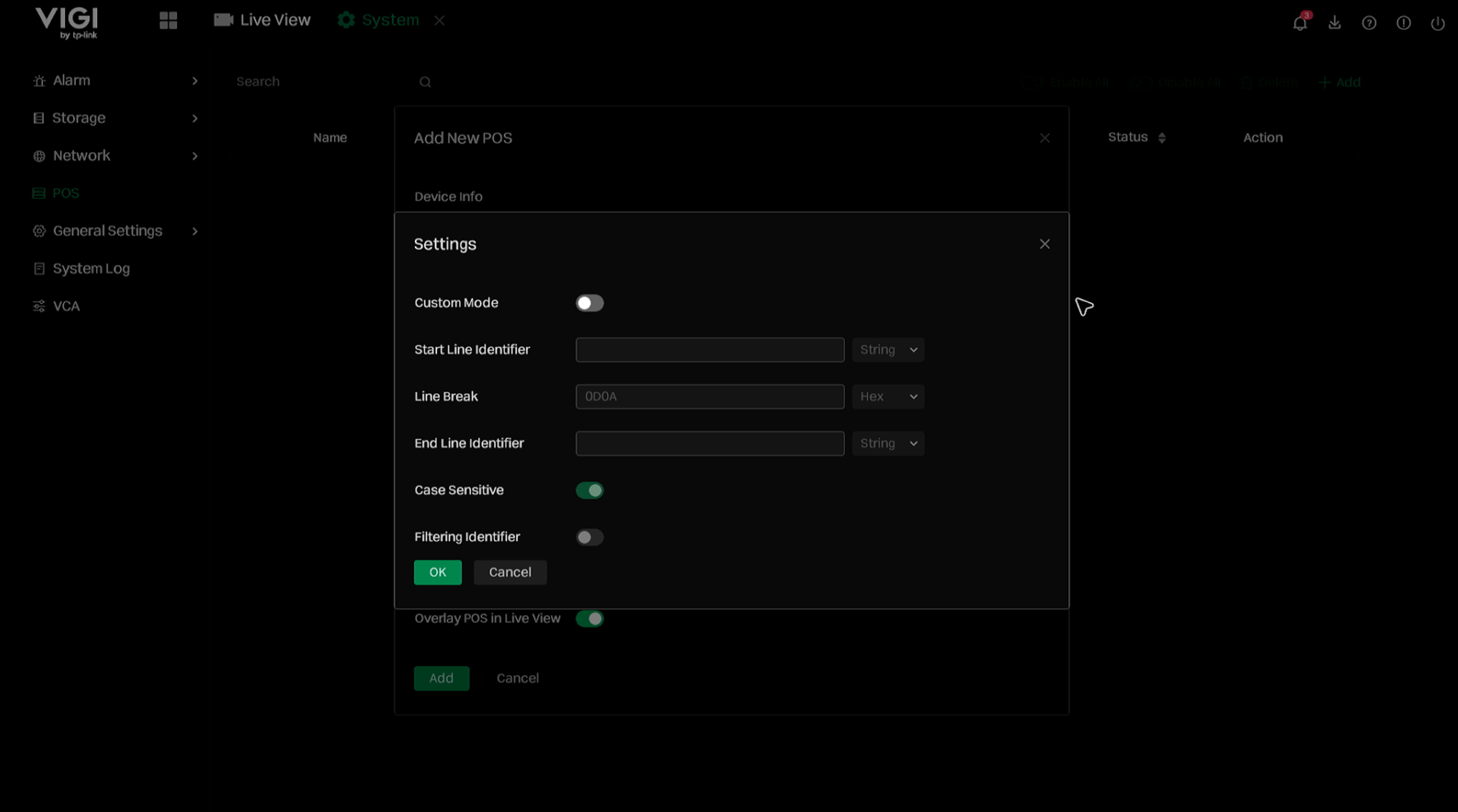Open the info icon in top bar
The width and height of the screenshot is (1458, 812).
click(x=1403, y=23)
